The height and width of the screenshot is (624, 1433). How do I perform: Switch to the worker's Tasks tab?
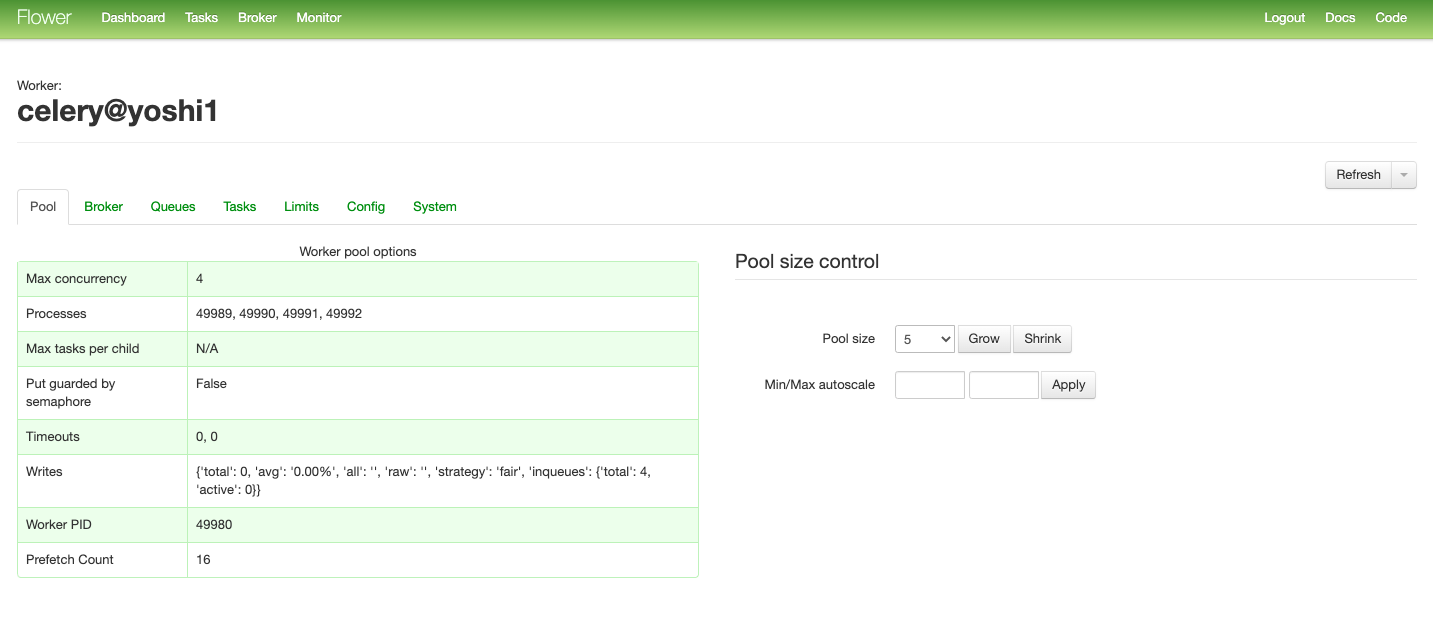[x=240, y=206]
